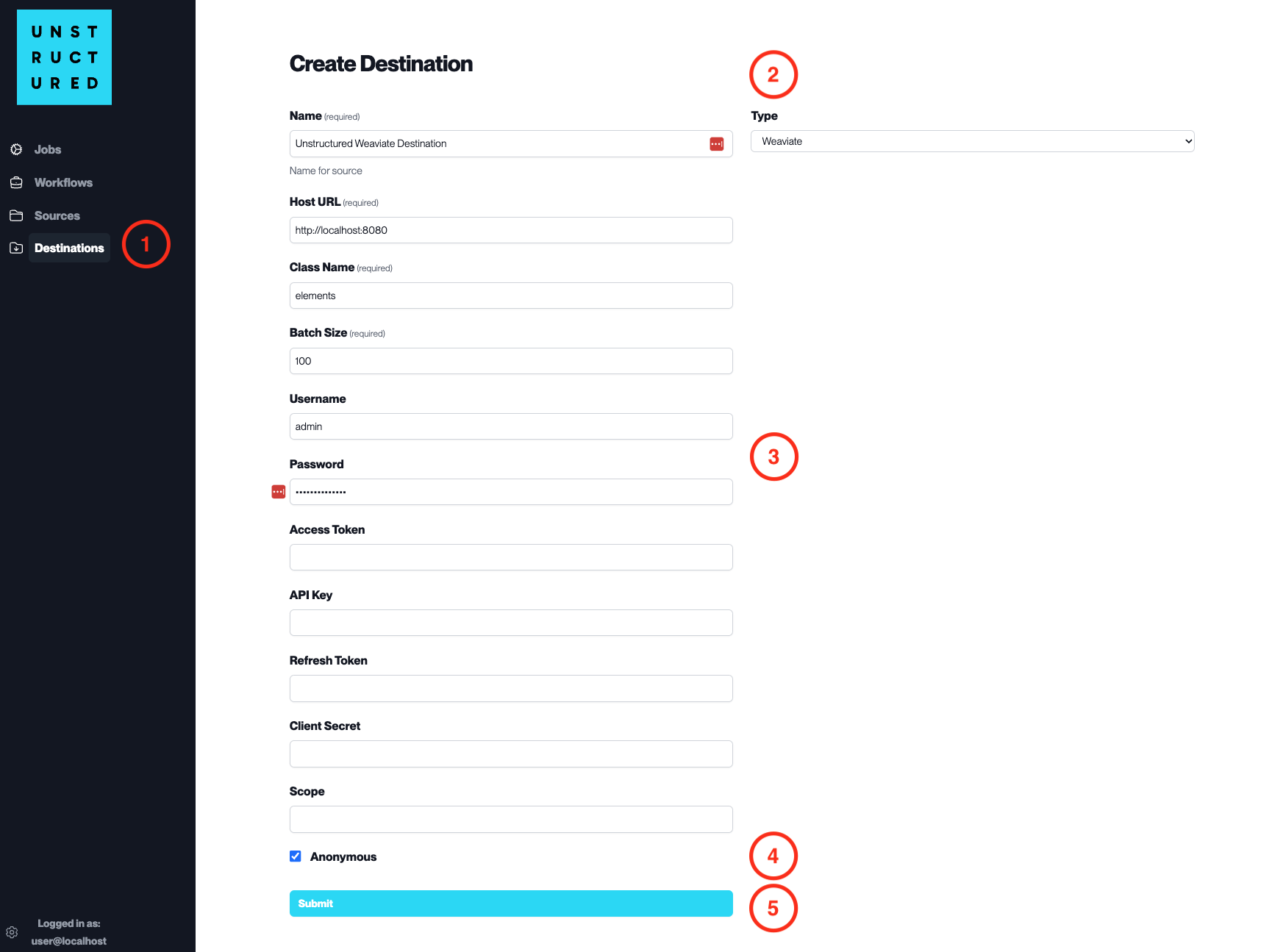Click the Jobs gear icon in sidebar
The height and width of the screenshot is (952, 1283).
(x=16, y=149)
